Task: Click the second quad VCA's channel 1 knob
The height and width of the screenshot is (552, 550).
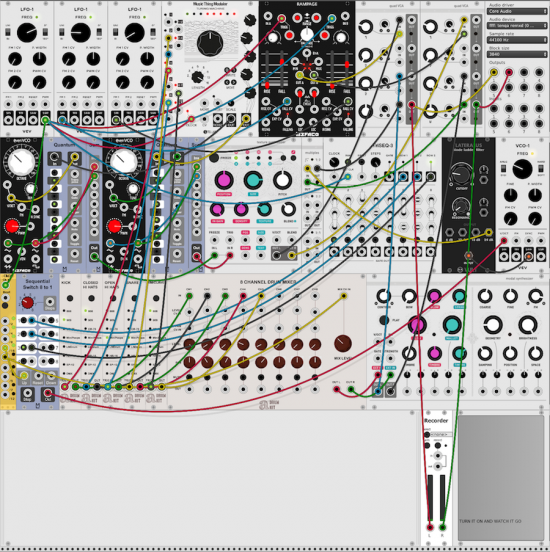Action: (x=430, y=27)
